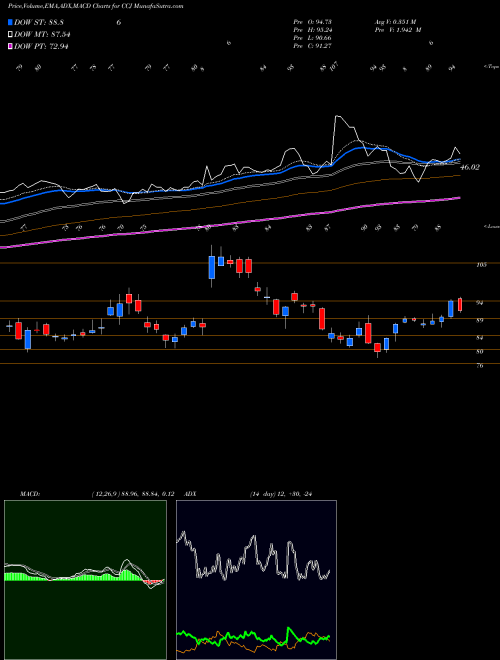
Task: Click the magenta DOW PT legend swatch
Action: (x=11, y=46)
